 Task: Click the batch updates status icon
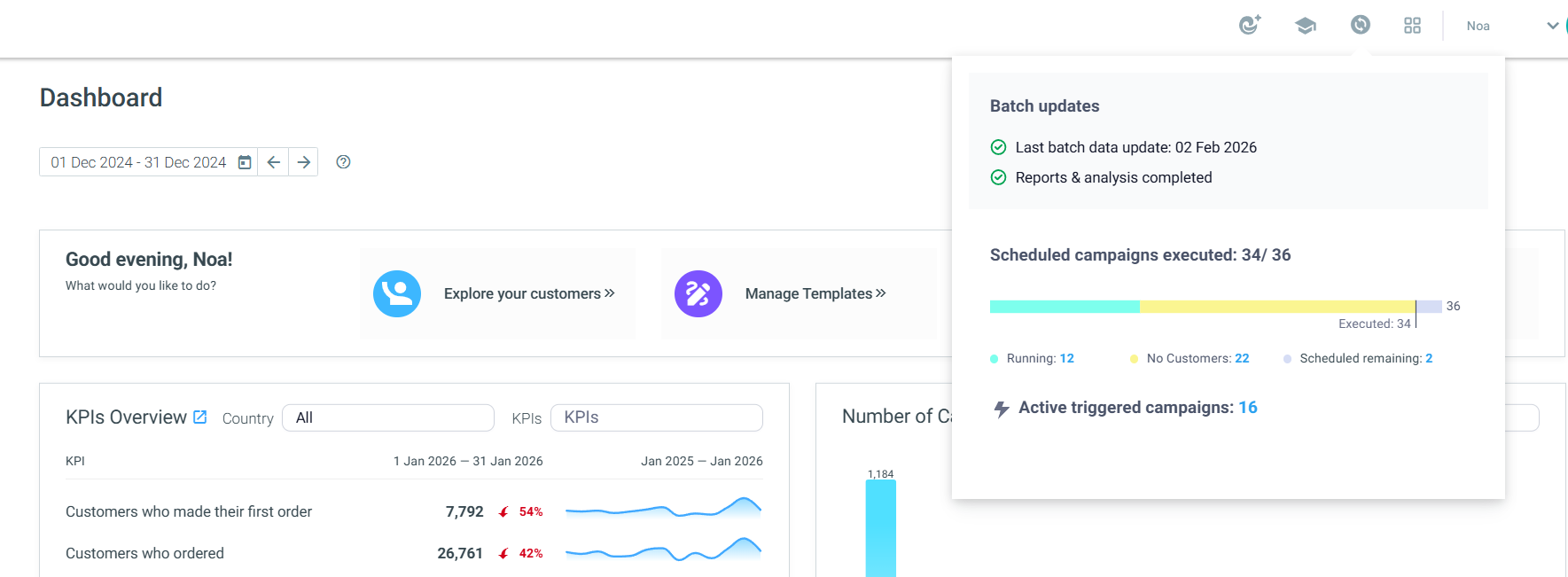(x=1360, y=25)
